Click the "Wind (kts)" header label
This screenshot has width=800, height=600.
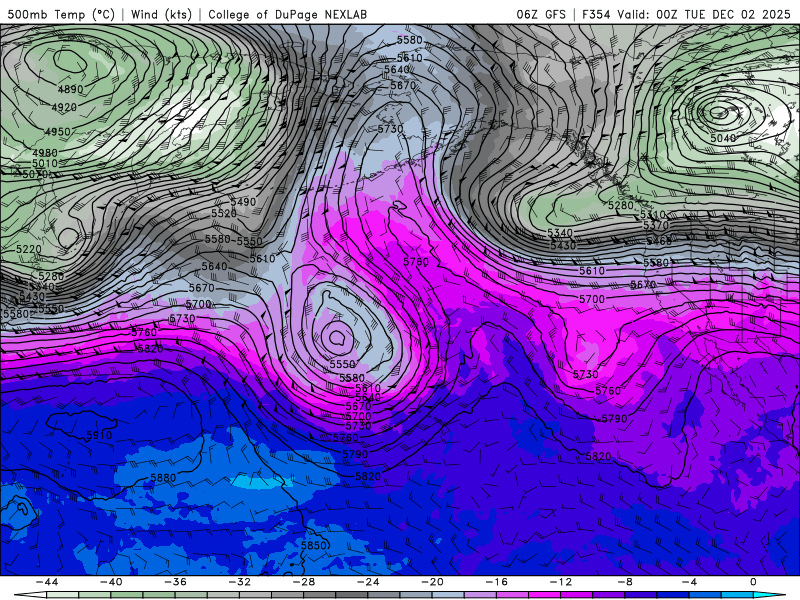pyautogui.click(x=161, y=14)
